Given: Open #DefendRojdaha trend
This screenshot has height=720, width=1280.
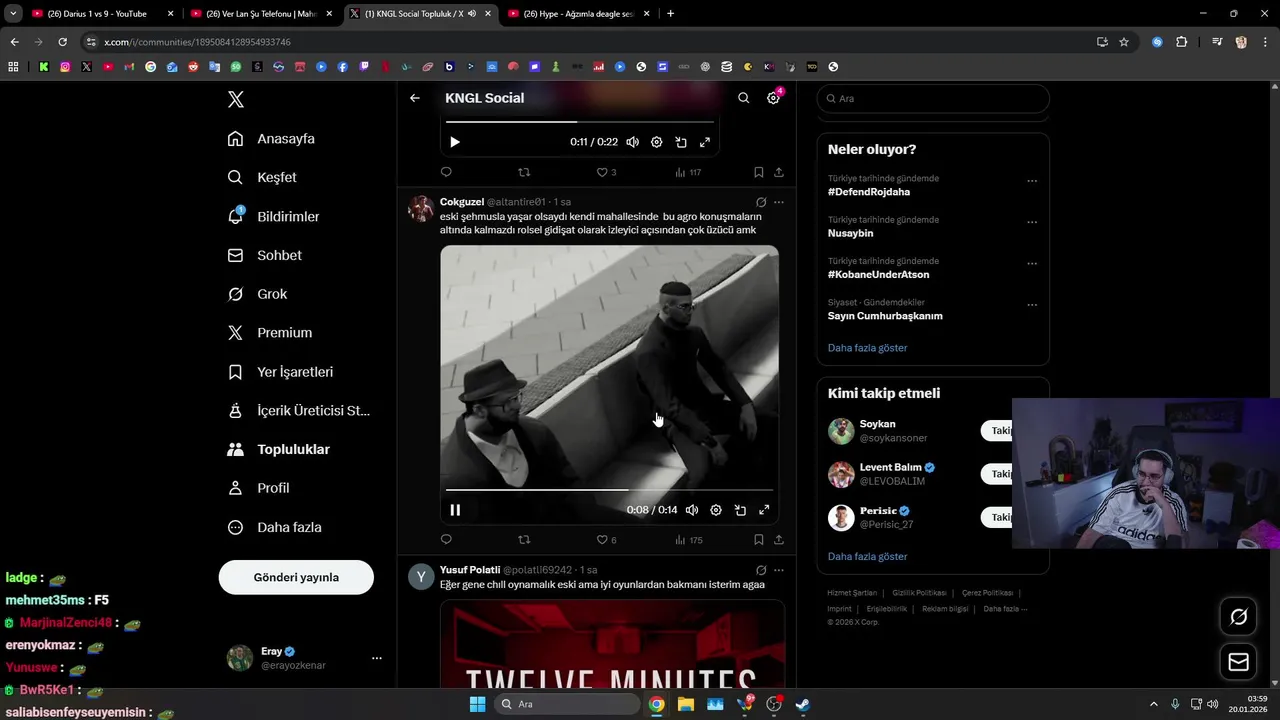Looking at the screenshot, I should [x=869, y=192].
